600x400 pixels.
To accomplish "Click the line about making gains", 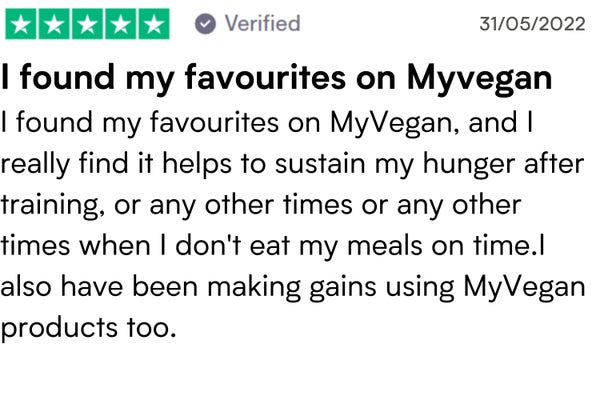I will [293, 288].
